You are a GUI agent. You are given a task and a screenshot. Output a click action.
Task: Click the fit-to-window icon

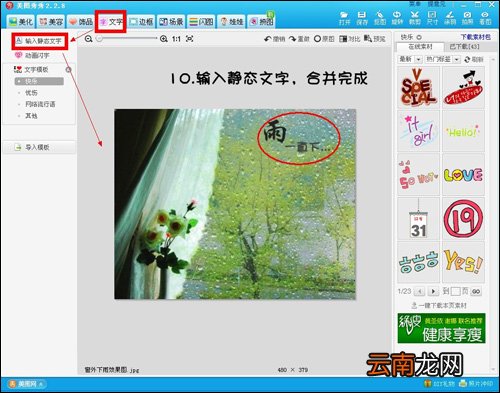point(190,39)
